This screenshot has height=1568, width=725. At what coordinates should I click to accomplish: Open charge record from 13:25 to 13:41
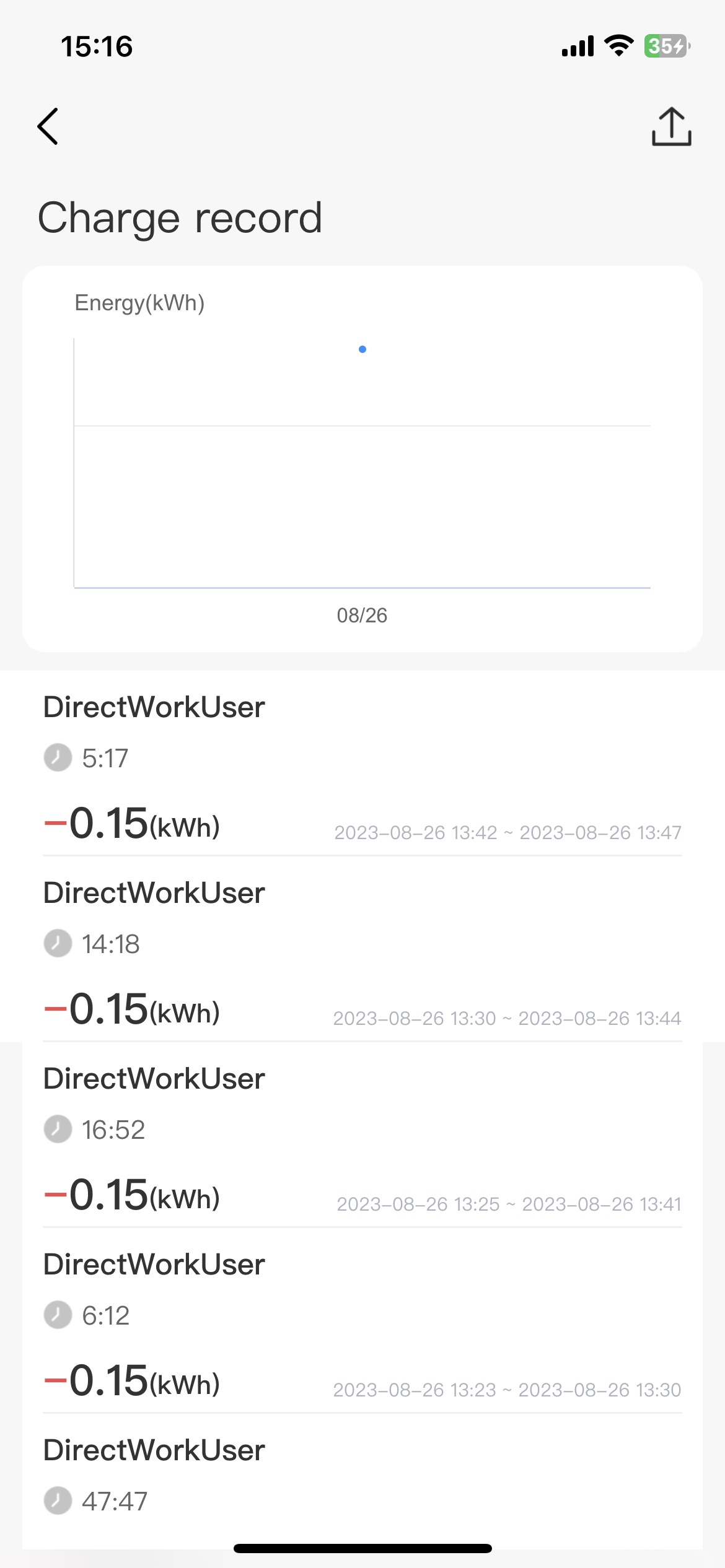[362, 1139]
